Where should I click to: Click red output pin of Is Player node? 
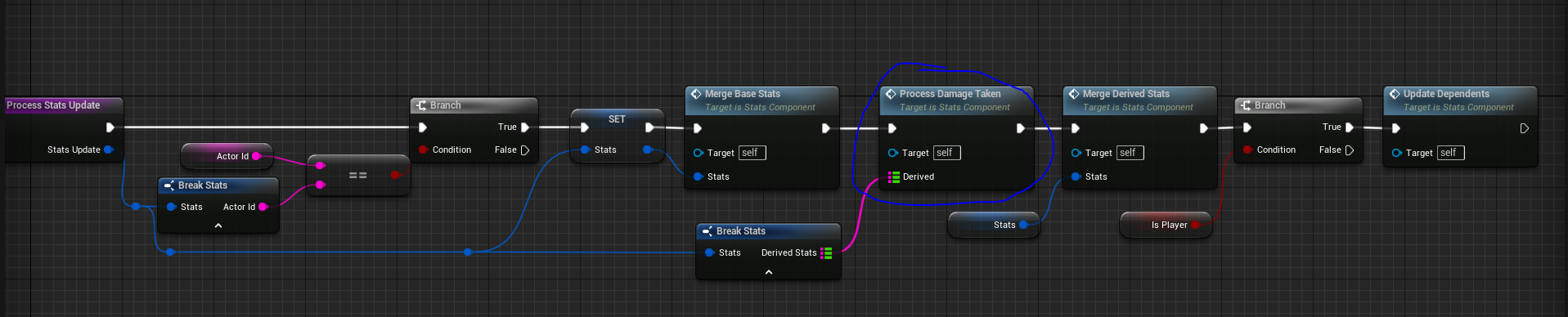(1195, 225)
